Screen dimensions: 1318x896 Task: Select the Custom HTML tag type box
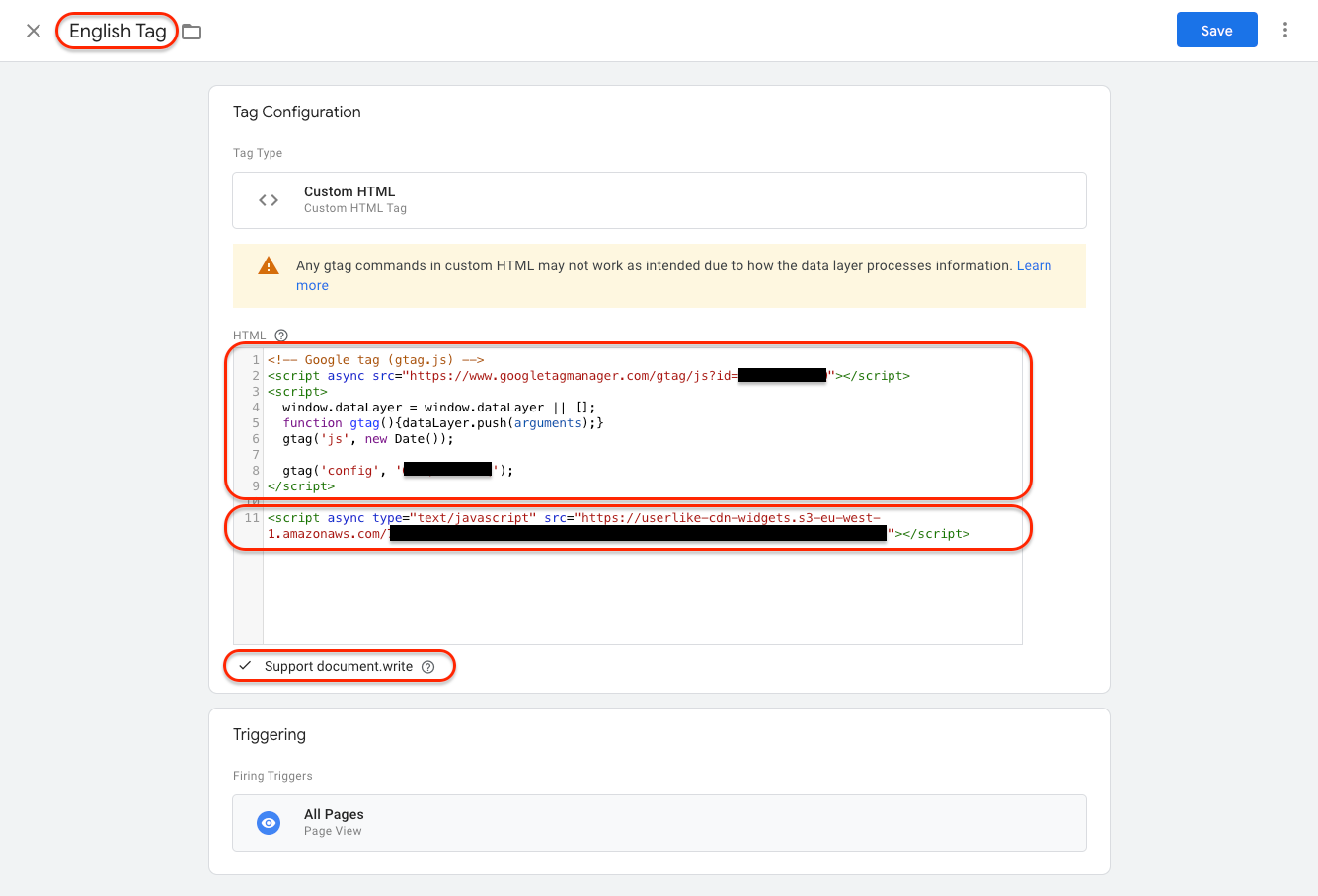(x=659, y=200)
